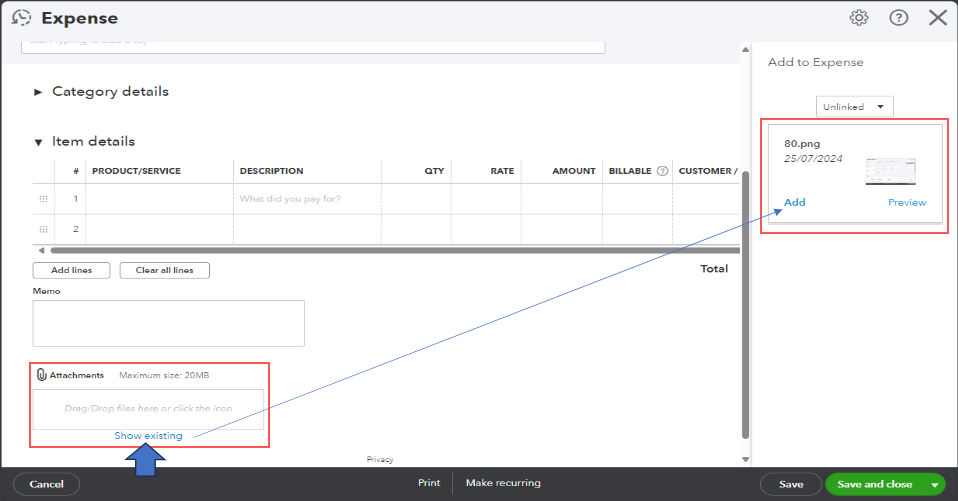Click the Print option
This screenshot has width=958, height=501.
tap(429, 483)
